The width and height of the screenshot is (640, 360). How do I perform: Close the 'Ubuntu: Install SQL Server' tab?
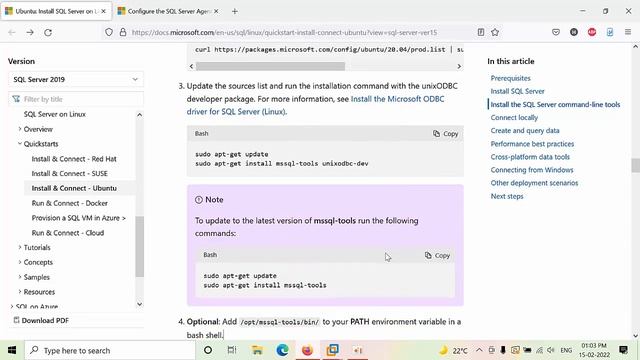click(x=103, y=11)
